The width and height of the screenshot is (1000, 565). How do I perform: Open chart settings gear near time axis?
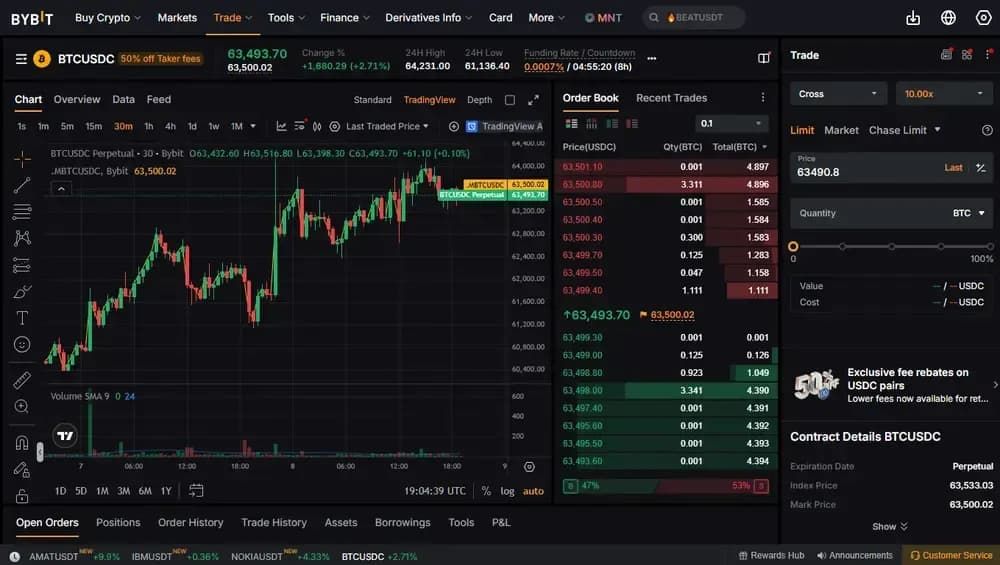pyautogui.click(x=529, y=467)
